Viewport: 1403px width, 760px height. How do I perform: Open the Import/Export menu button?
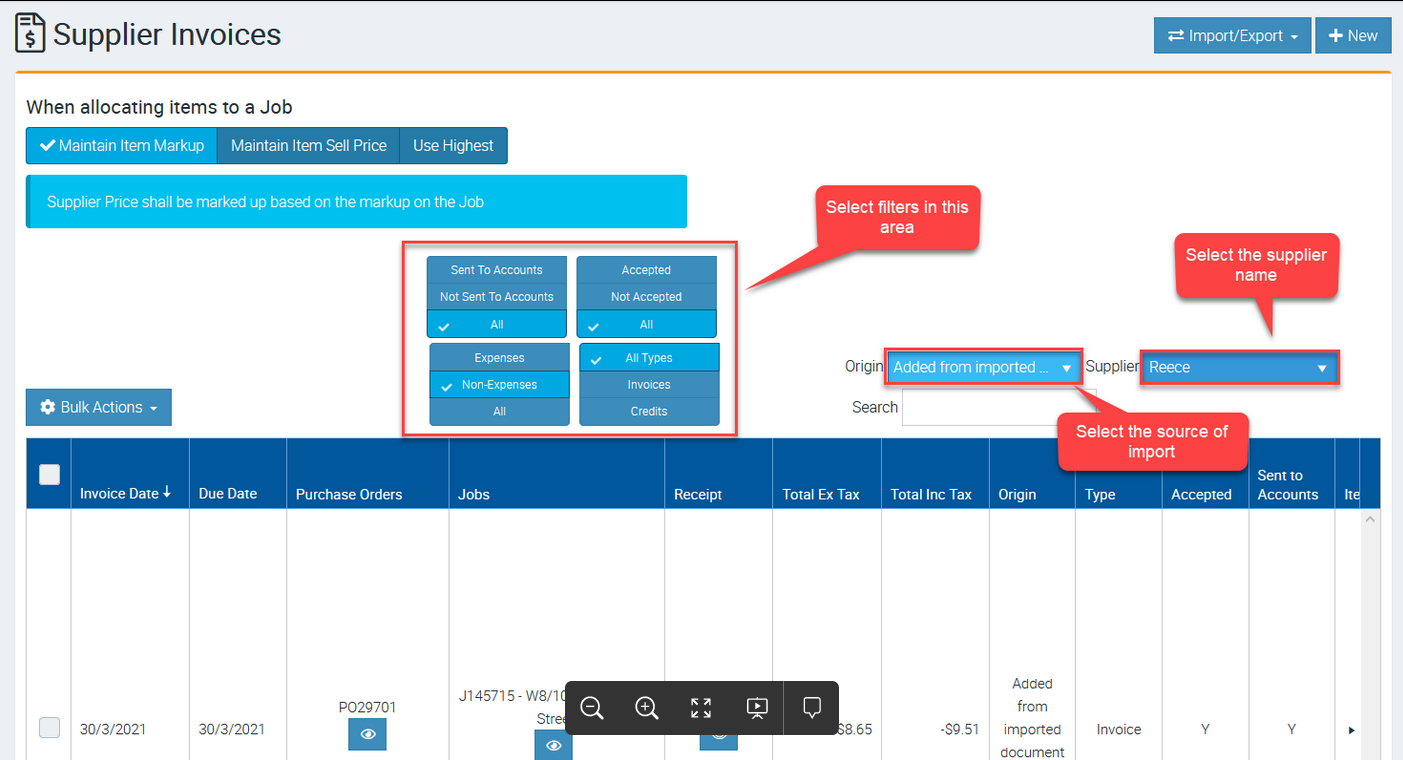1232,36
